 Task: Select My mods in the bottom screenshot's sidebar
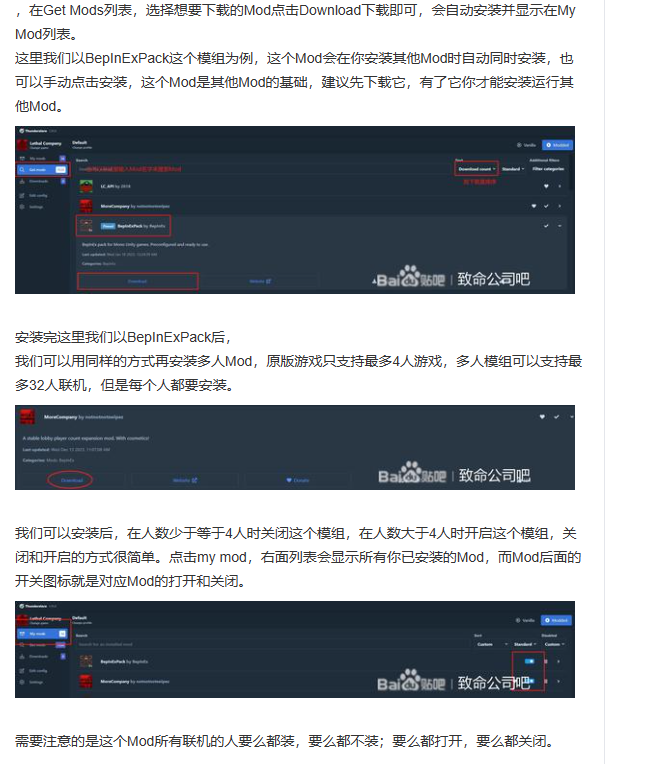point(42,634)
